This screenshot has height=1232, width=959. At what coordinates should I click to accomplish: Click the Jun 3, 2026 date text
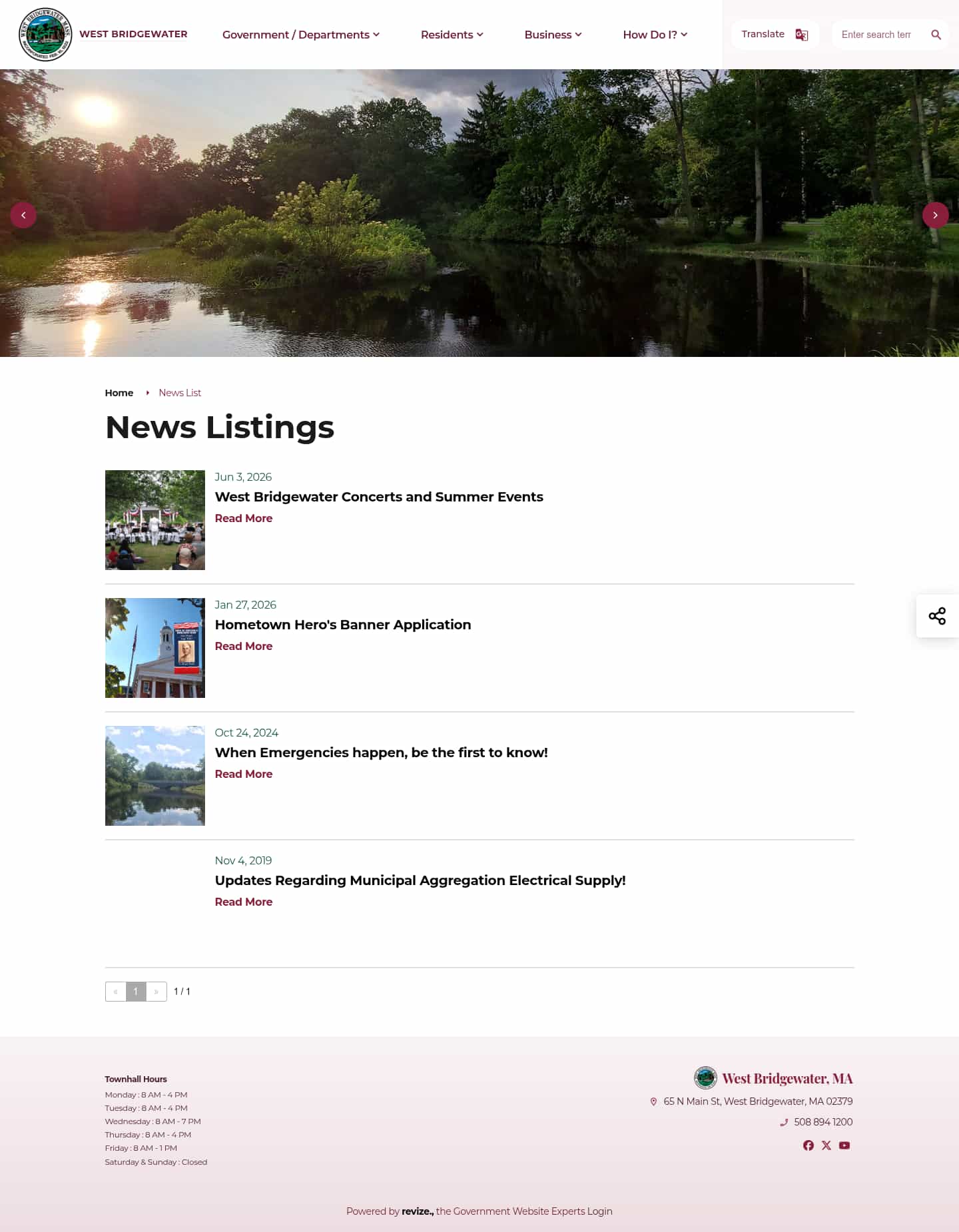coord(243,477)
